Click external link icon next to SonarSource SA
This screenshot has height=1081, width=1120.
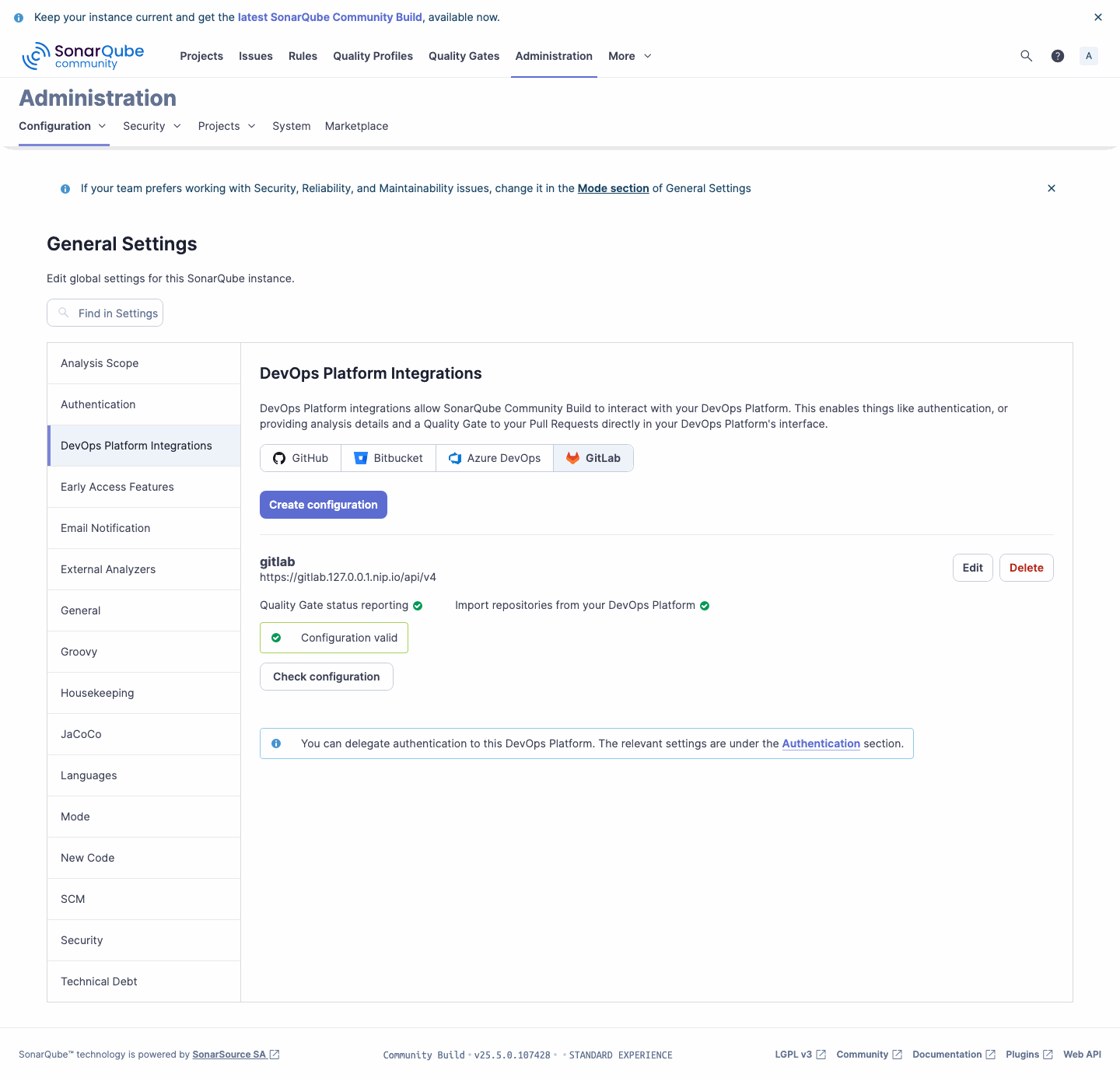pos(275,1055)
